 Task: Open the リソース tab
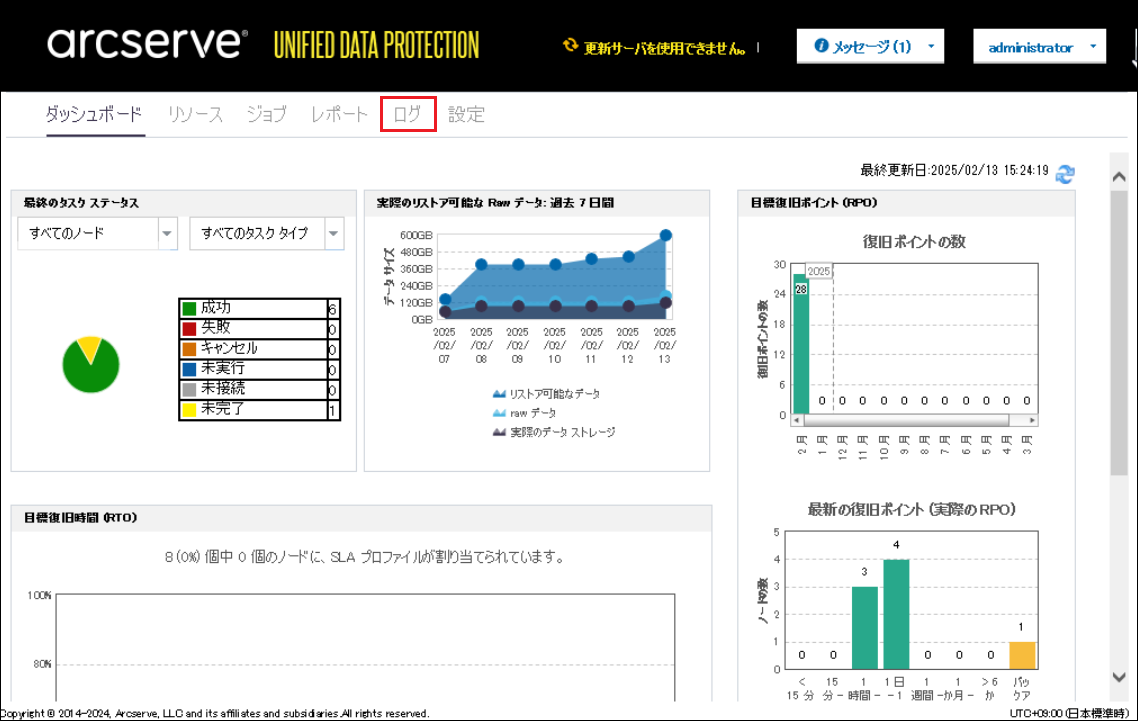[195, 114]
